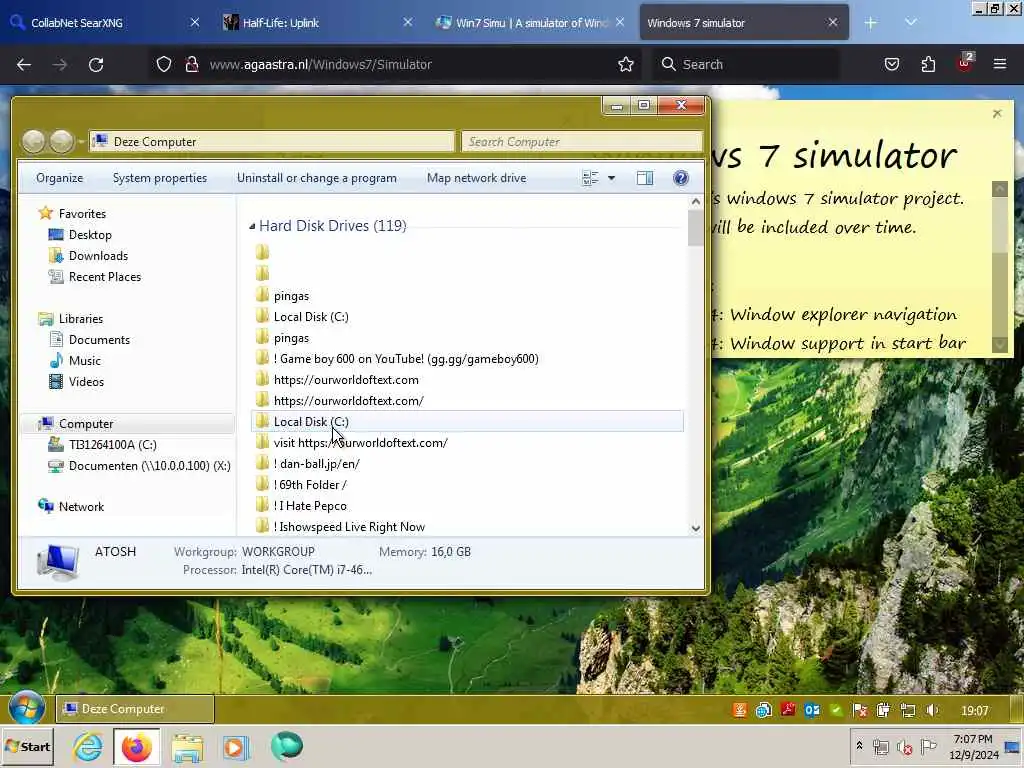Select the '! 69th Folder /' item
The image size is (1024, 768).
[467, 485]
